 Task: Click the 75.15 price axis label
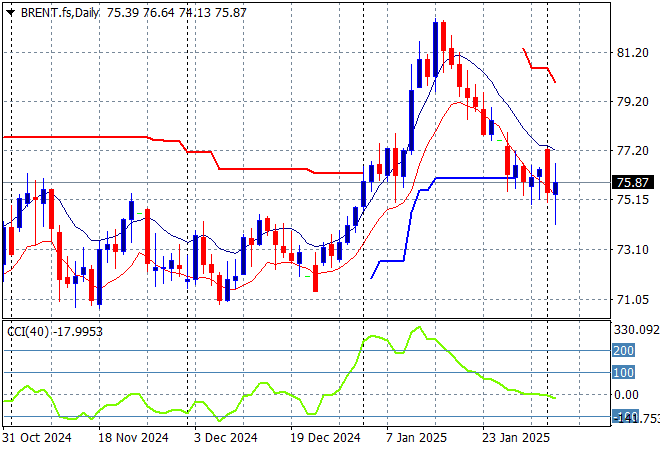(632, 200)
